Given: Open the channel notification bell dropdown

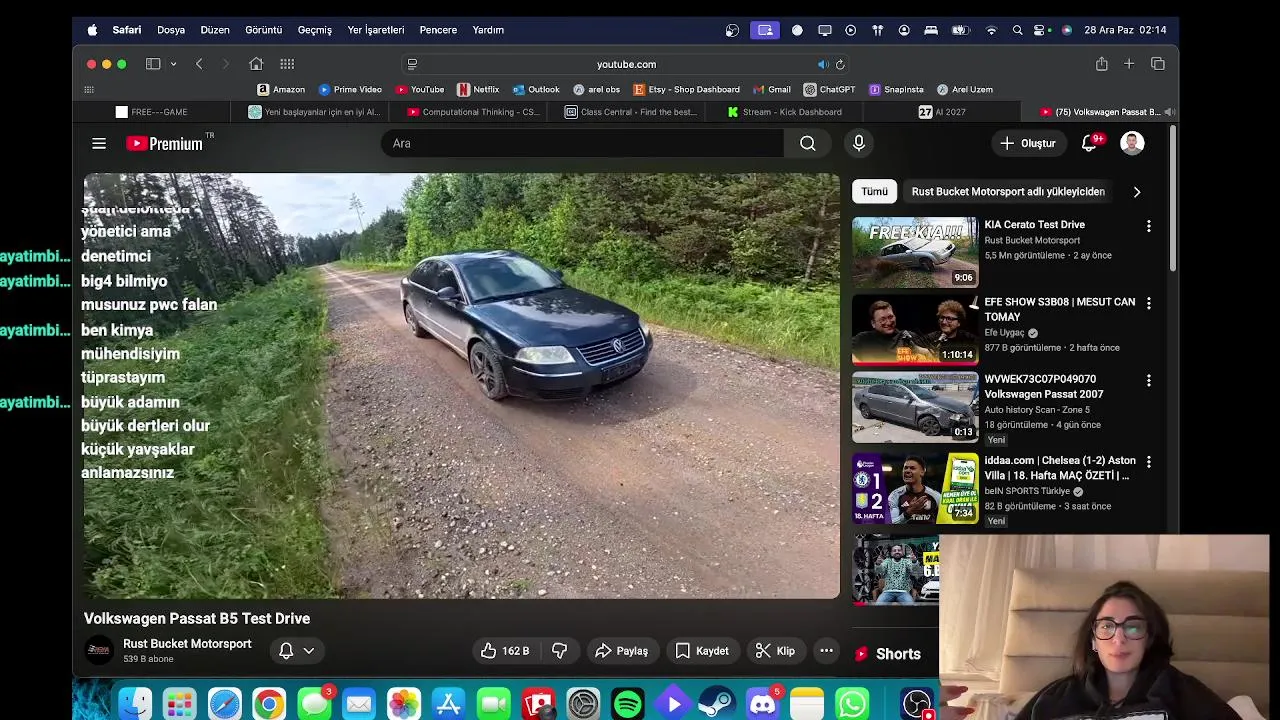Looking at the screenshot, I should 296,651.
